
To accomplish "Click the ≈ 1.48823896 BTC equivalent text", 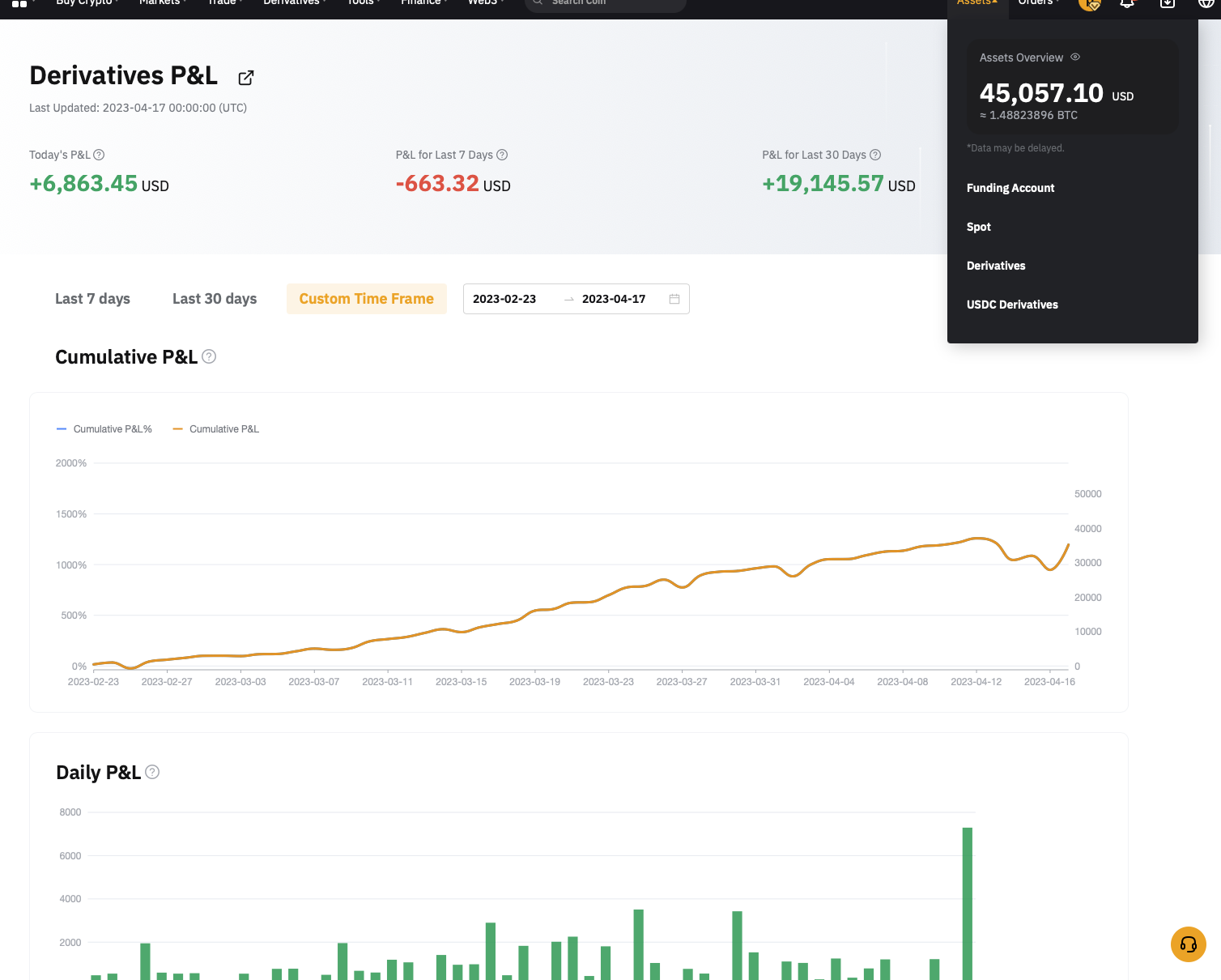I will (x=1028, y=115).
